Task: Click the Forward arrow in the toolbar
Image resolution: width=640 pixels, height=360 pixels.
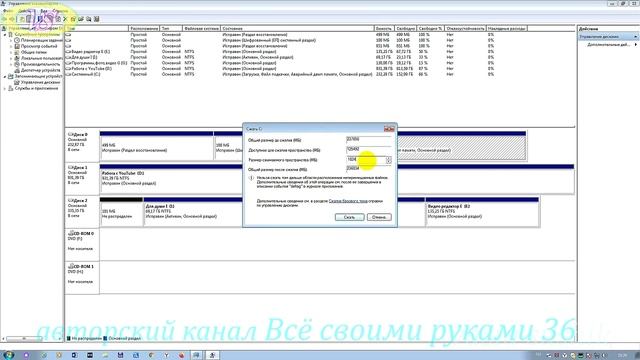Action: point(12,19)
